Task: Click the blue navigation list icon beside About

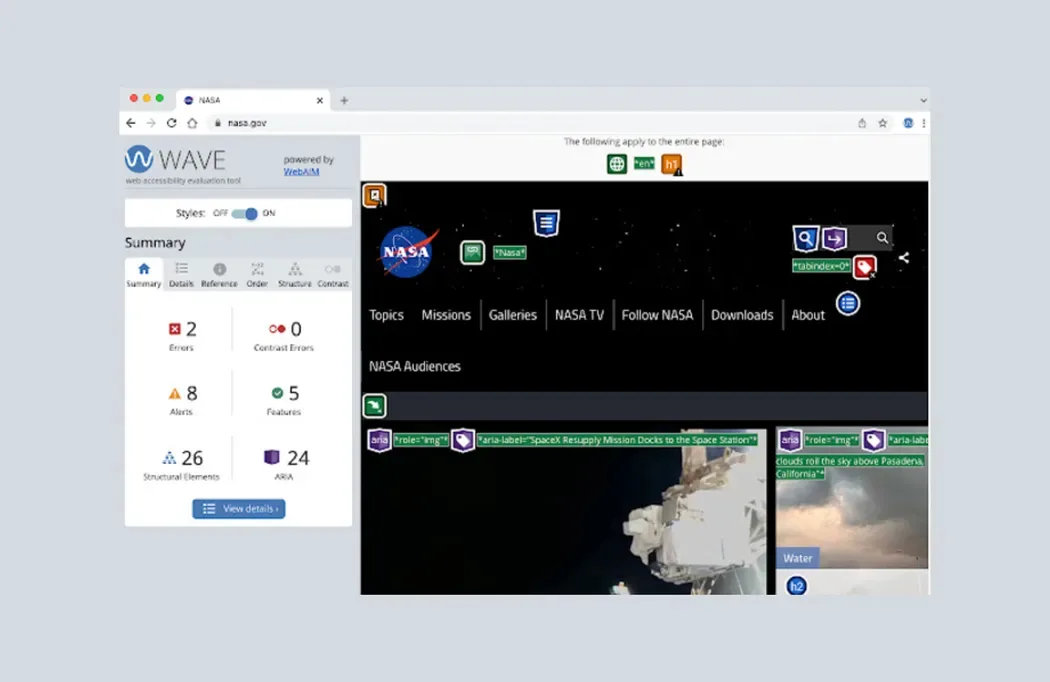Action: coord(848,303)
